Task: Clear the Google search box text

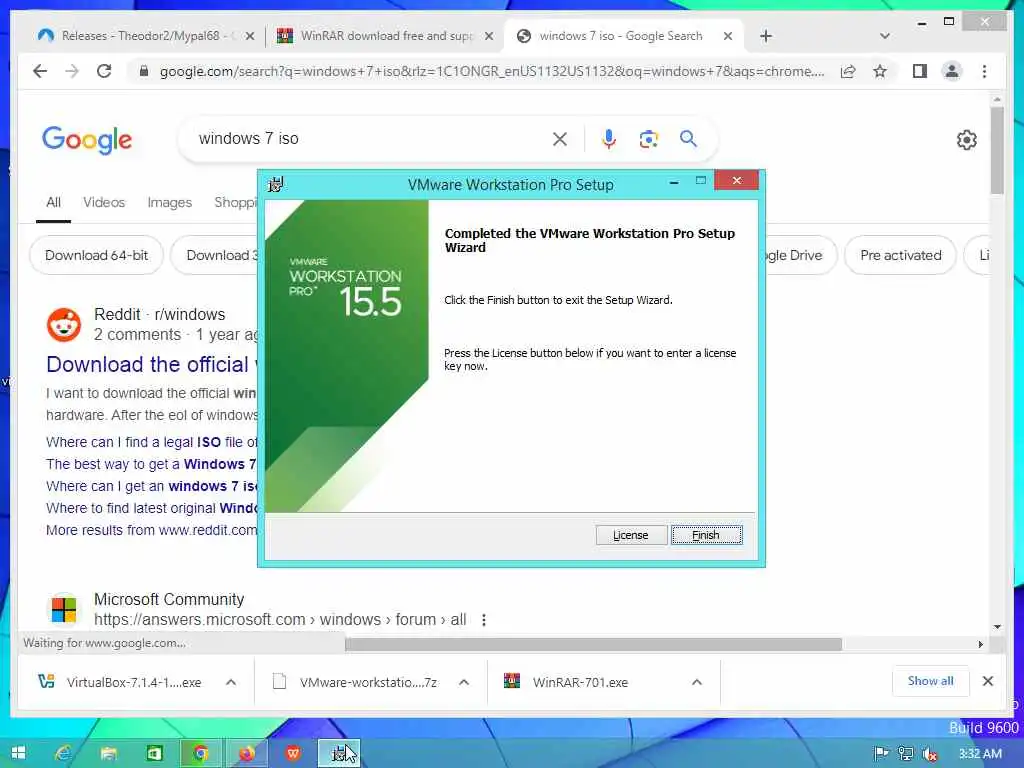Action: point(560,139)
